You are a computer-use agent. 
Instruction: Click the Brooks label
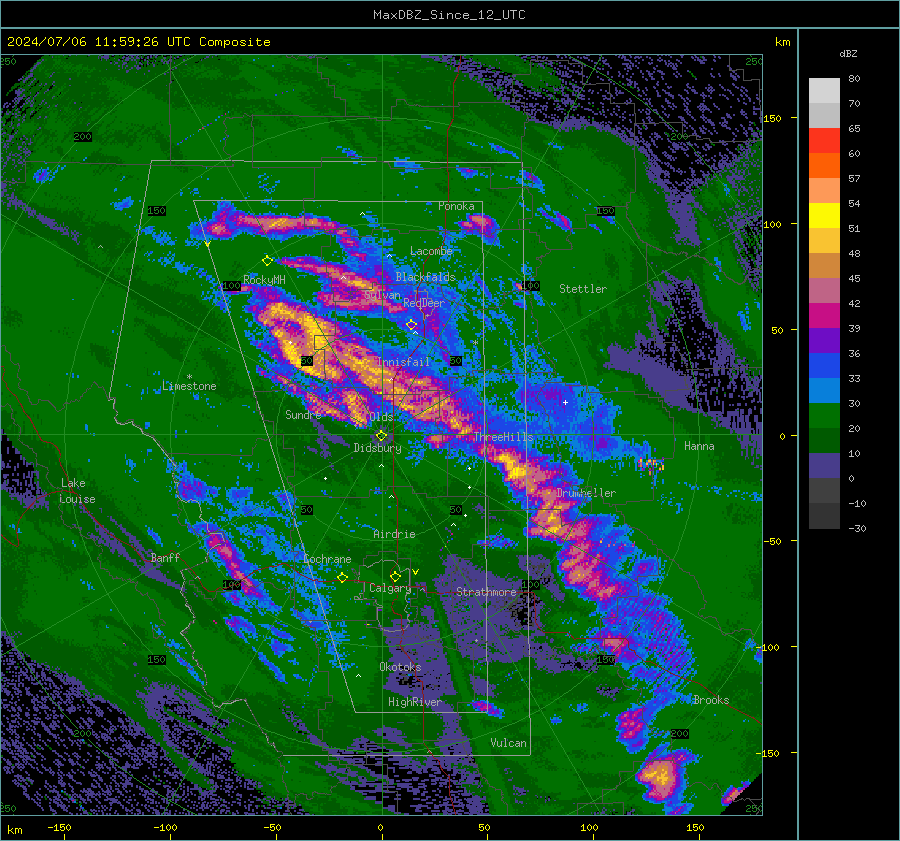[x=711, y=700]
